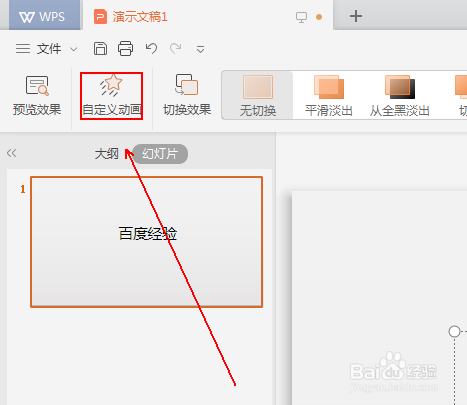Save the presentation with the save icon
The width and height of the screenshot is (467, 405).
click(x=100, y=49)
